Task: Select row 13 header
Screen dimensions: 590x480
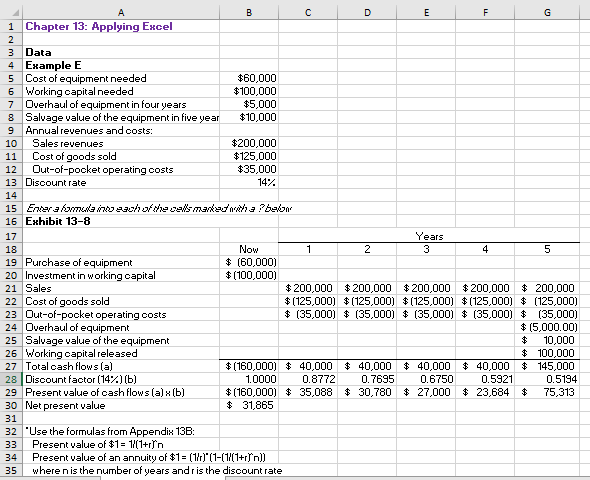Action: click(11, 182)
